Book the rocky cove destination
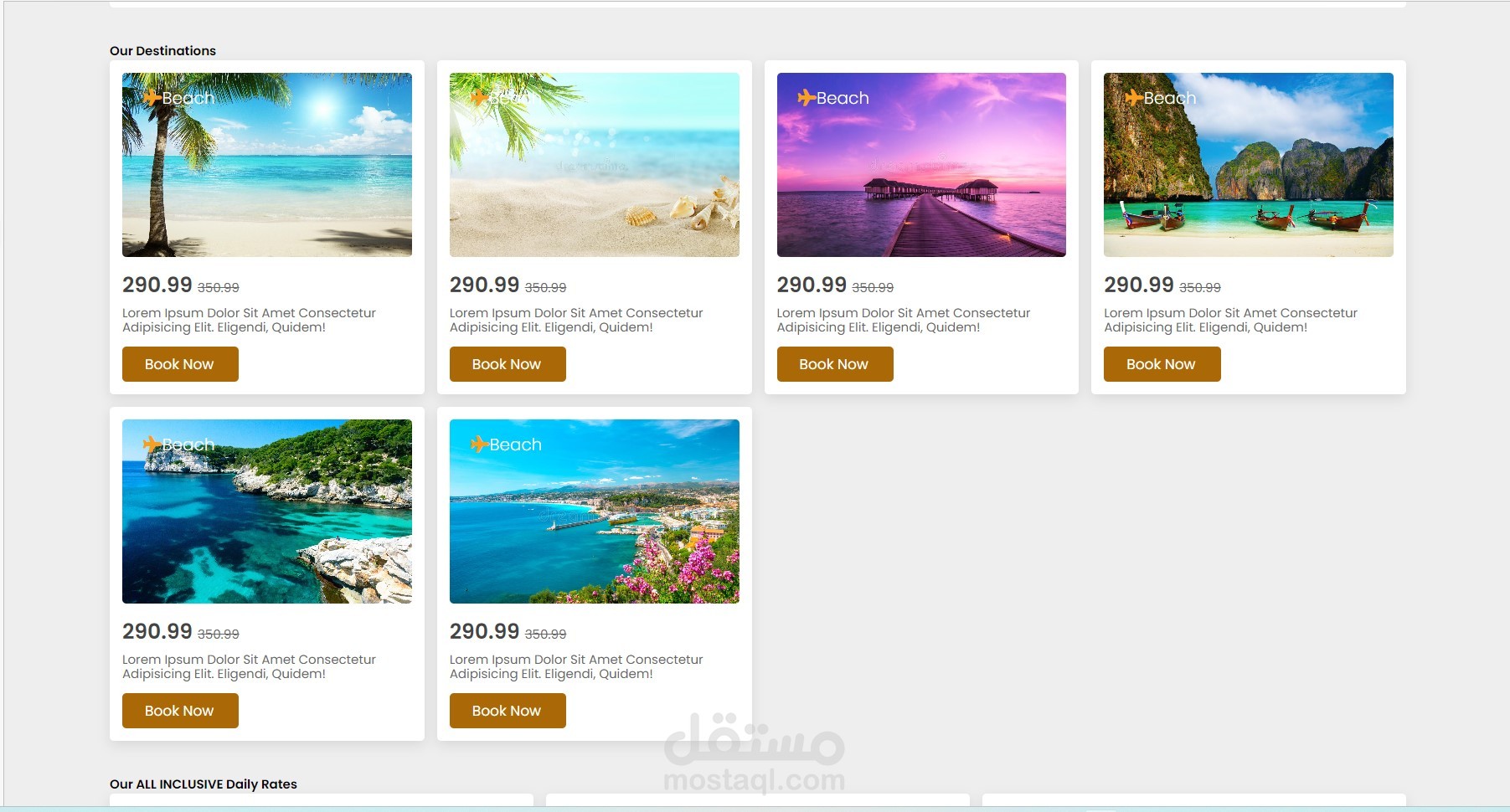 point(180,711)
